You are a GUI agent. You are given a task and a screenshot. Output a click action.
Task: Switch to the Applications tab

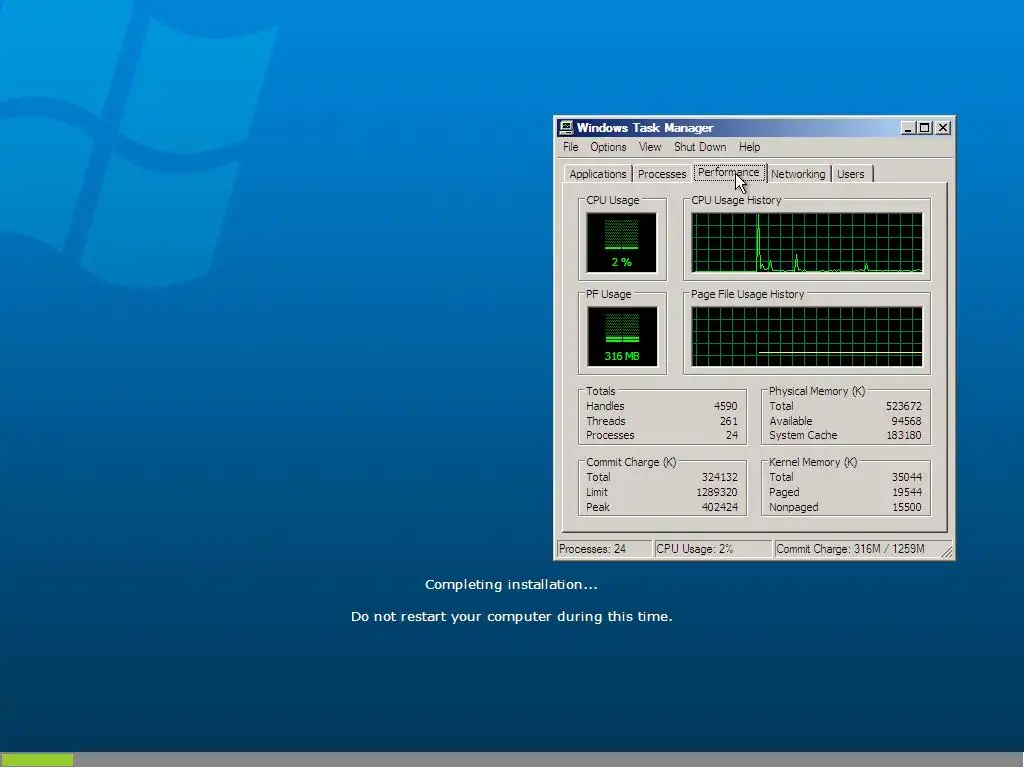(598, 174)
